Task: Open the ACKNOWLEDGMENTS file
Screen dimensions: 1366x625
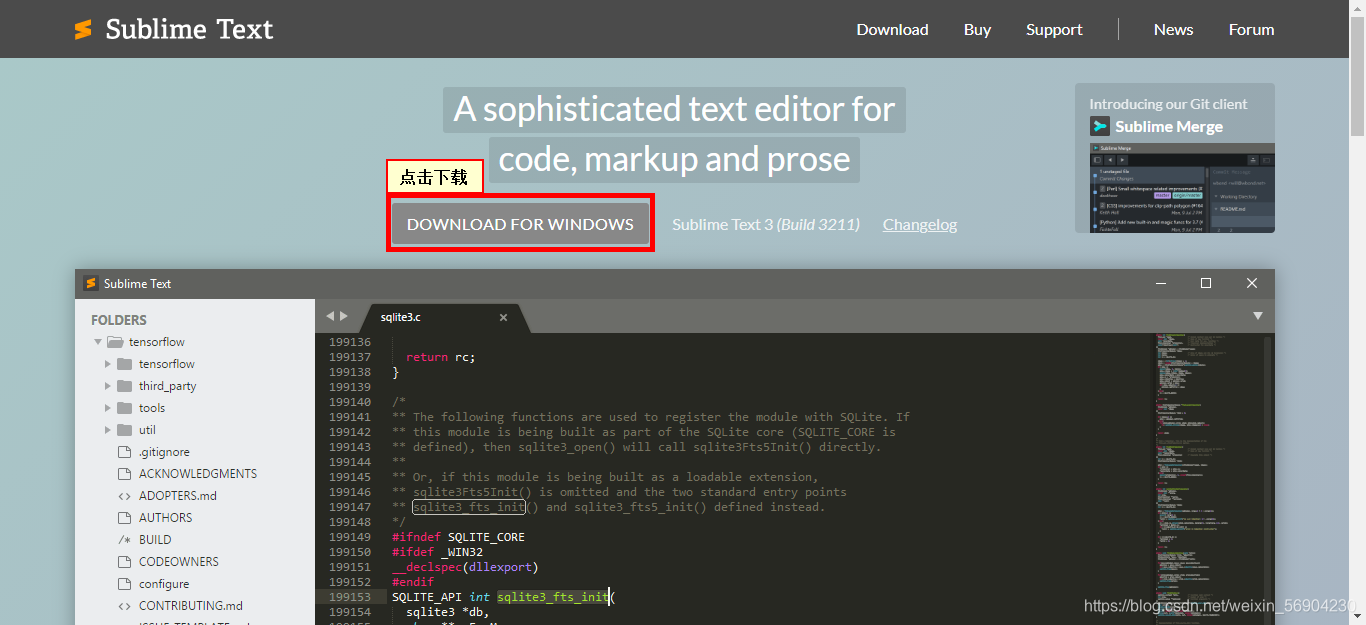Action: tap(198, 474)
